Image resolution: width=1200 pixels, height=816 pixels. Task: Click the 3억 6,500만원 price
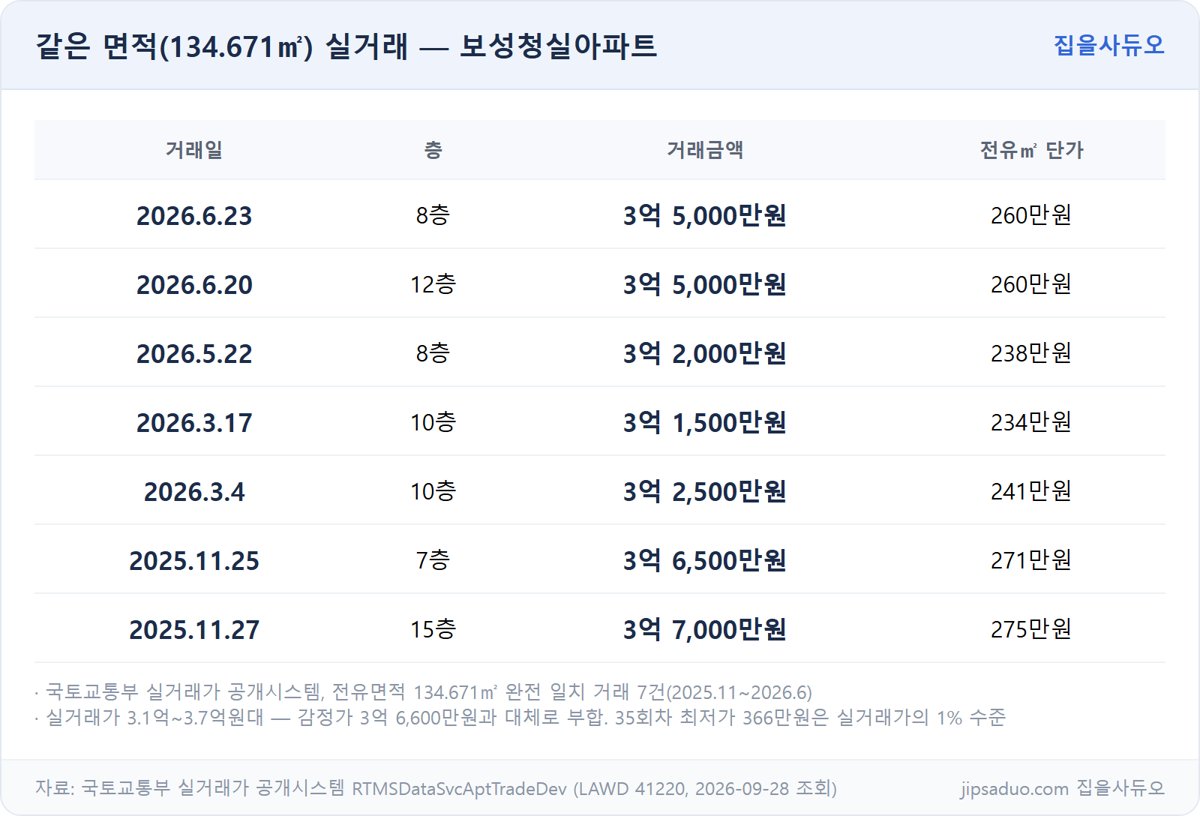pos(705,561)
